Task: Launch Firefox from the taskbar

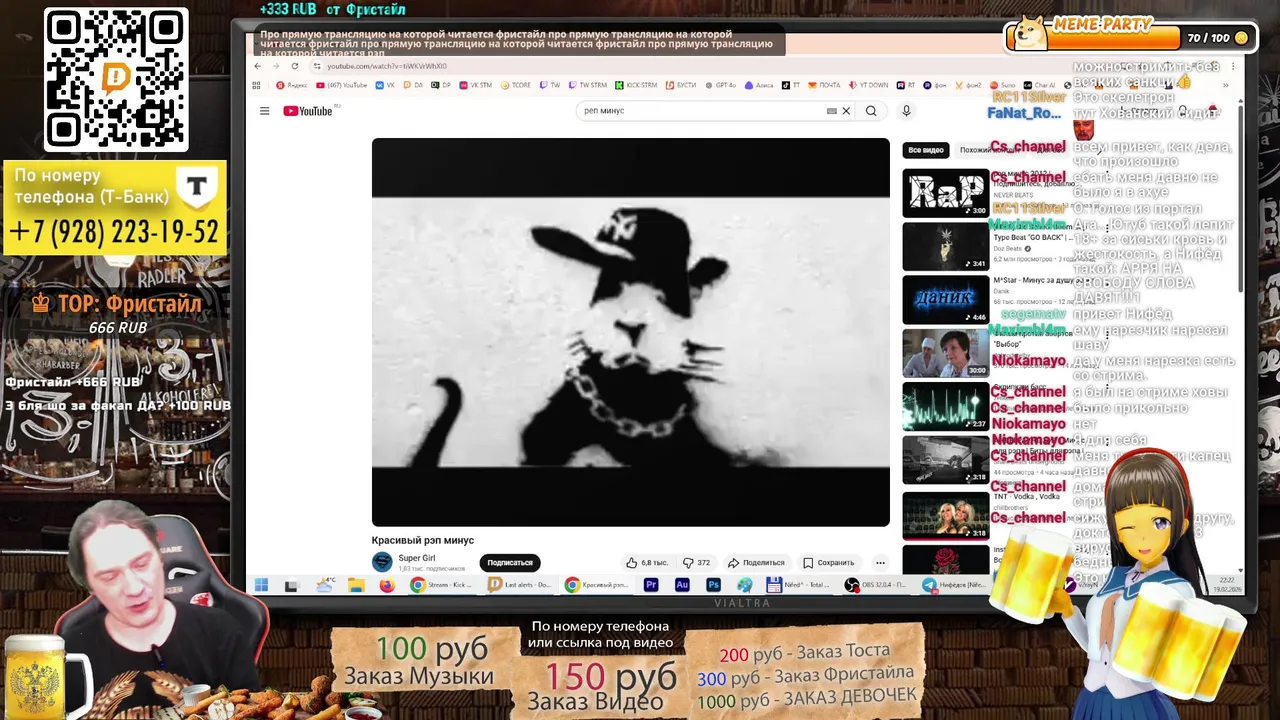Action: [387, 585]
